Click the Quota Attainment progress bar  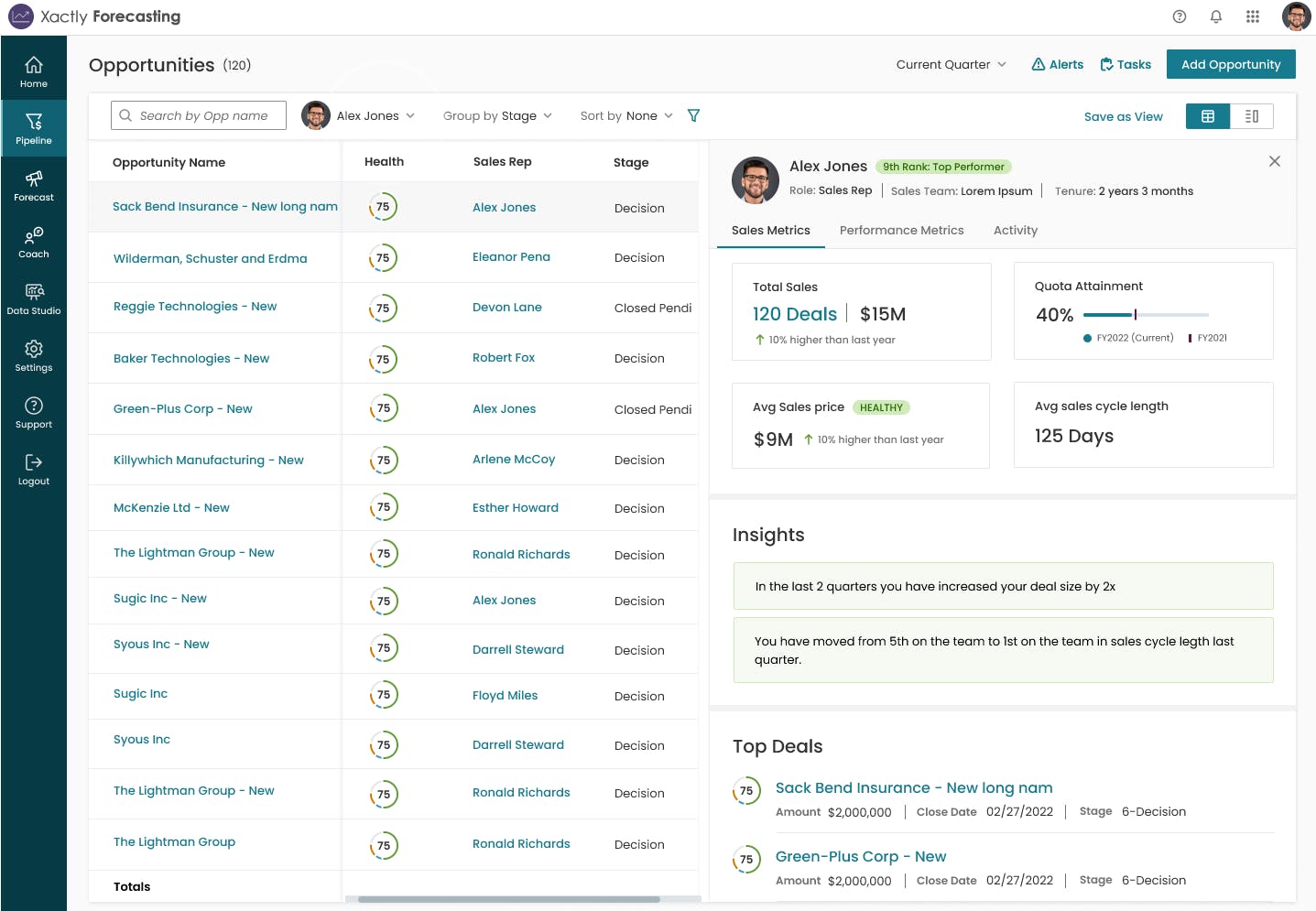pos(1146,315)
